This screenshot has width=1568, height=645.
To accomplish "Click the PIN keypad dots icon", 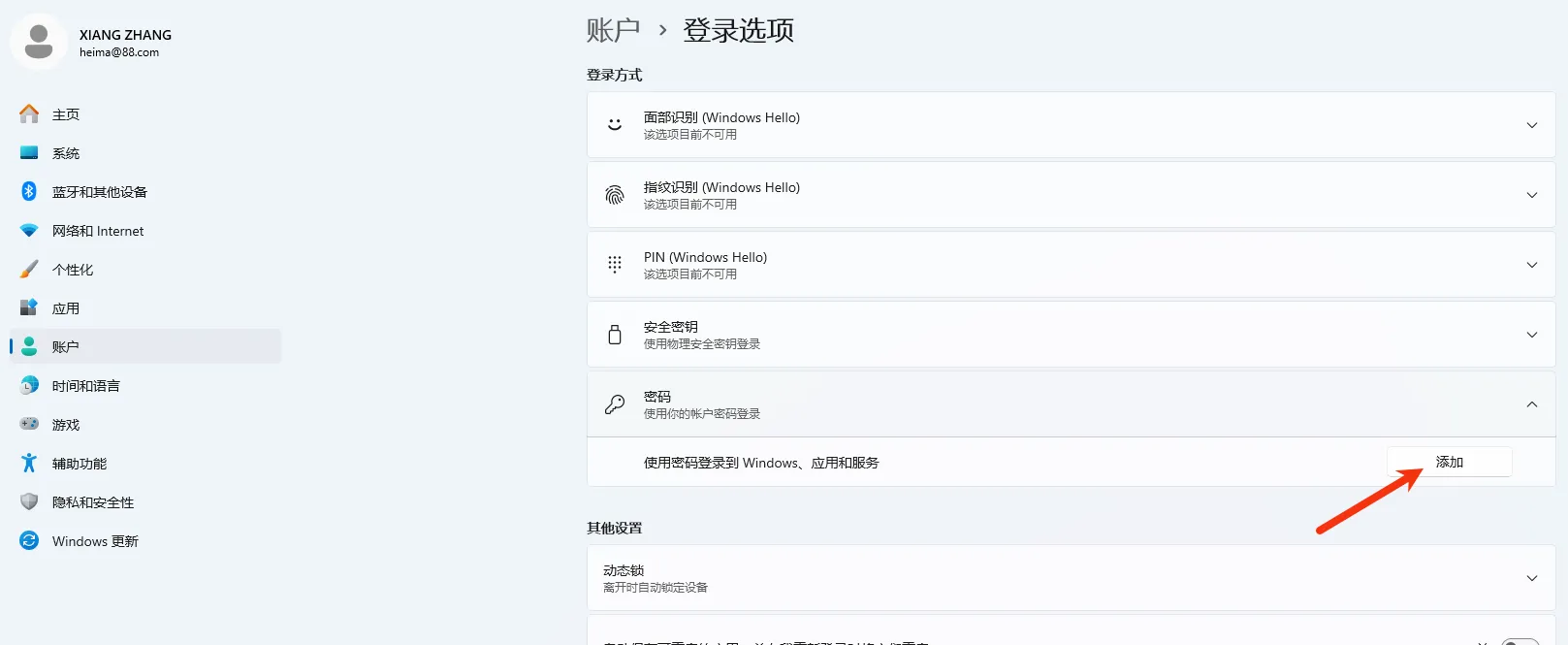I will click(615, 264).
